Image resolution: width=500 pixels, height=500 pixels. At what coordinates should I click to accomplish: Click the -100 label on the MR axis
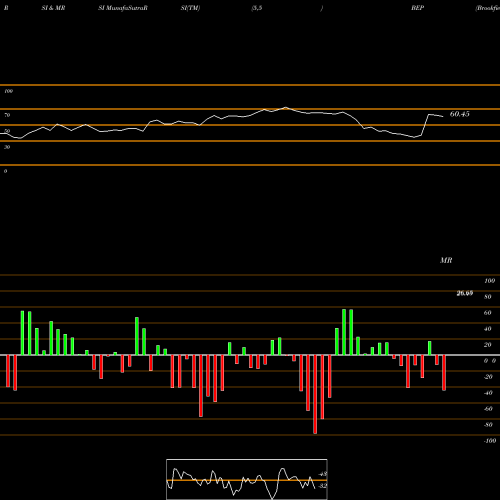pos(490,441)
